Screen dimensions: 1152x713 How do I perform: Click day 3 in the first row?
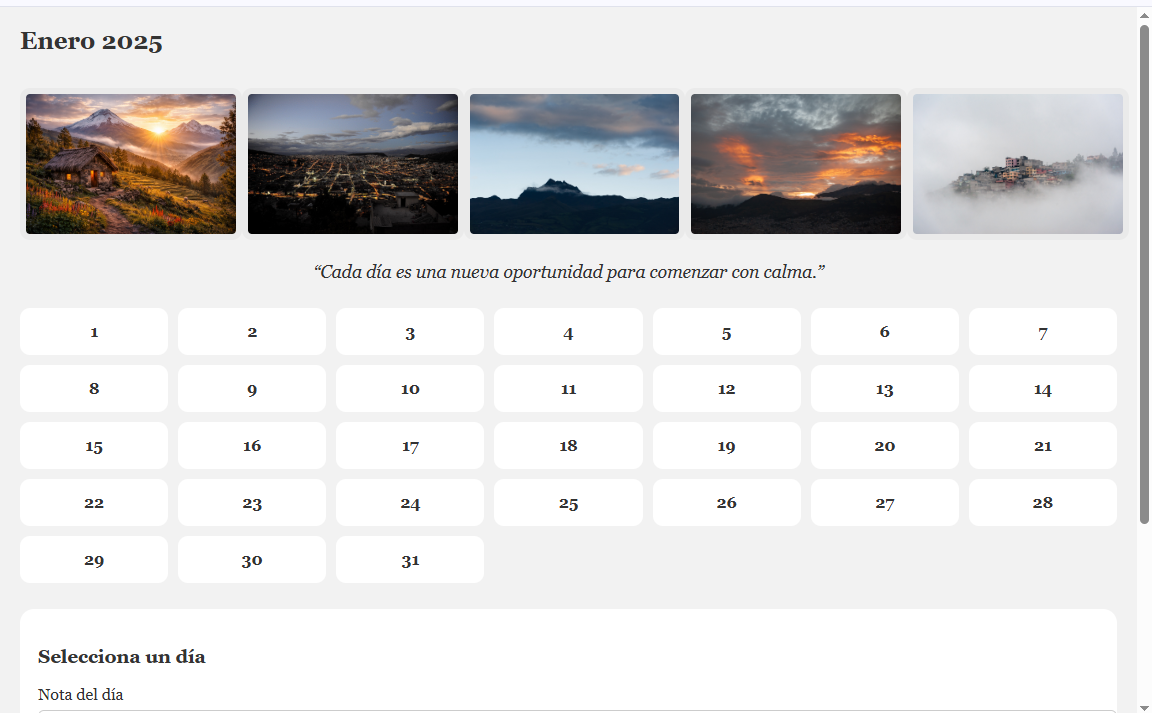[410, 332]
